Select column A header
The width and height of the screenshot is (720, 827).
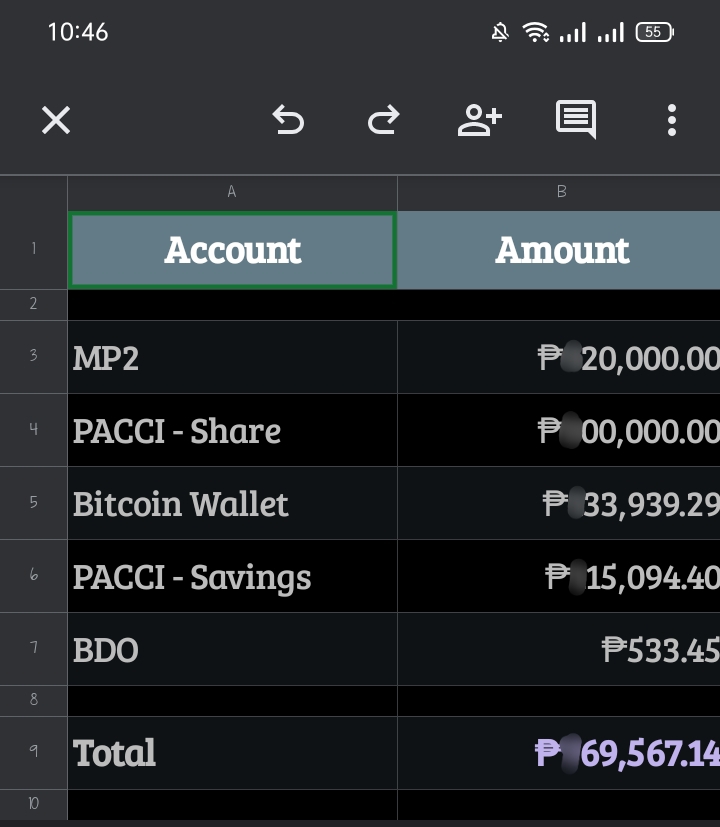coord(232,193)
